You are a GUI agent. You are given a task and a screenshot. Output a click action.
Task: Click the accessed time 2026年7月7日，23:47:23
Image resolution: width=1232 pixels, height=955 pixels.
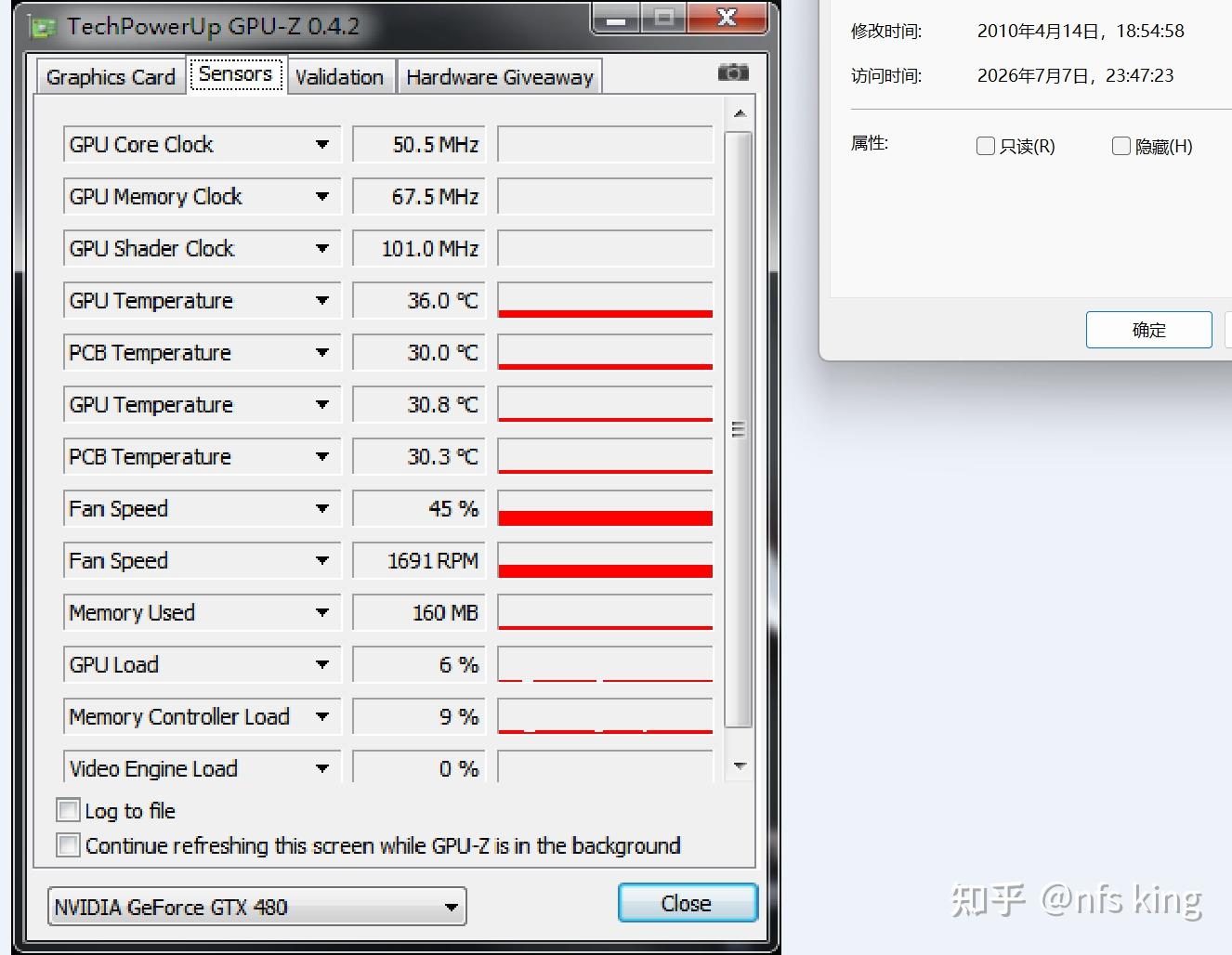pos(1075,75)
